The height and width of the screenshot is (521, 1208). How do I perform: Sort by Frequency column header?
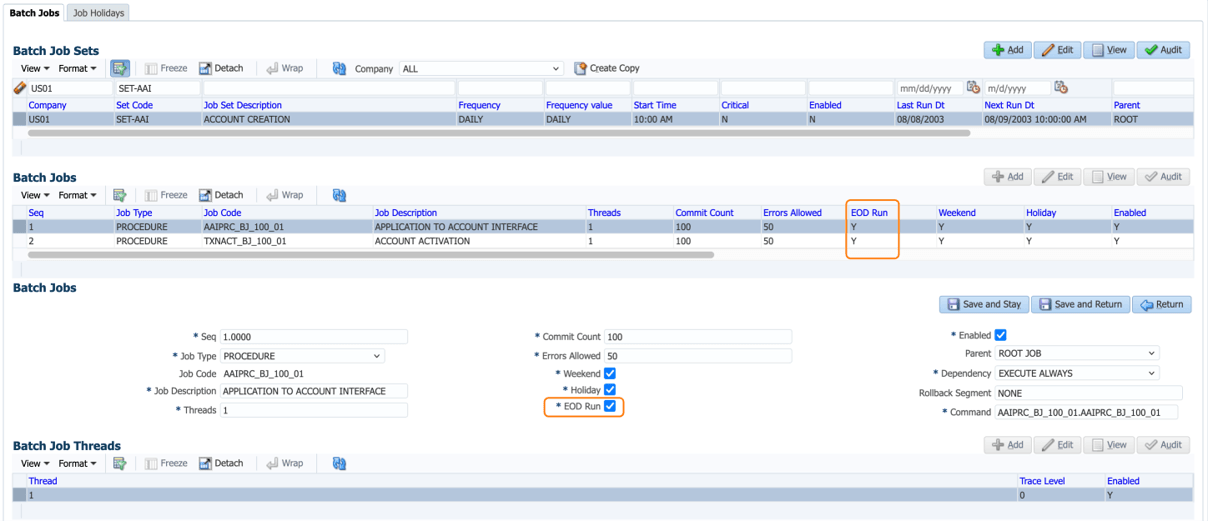pos(479,105)
